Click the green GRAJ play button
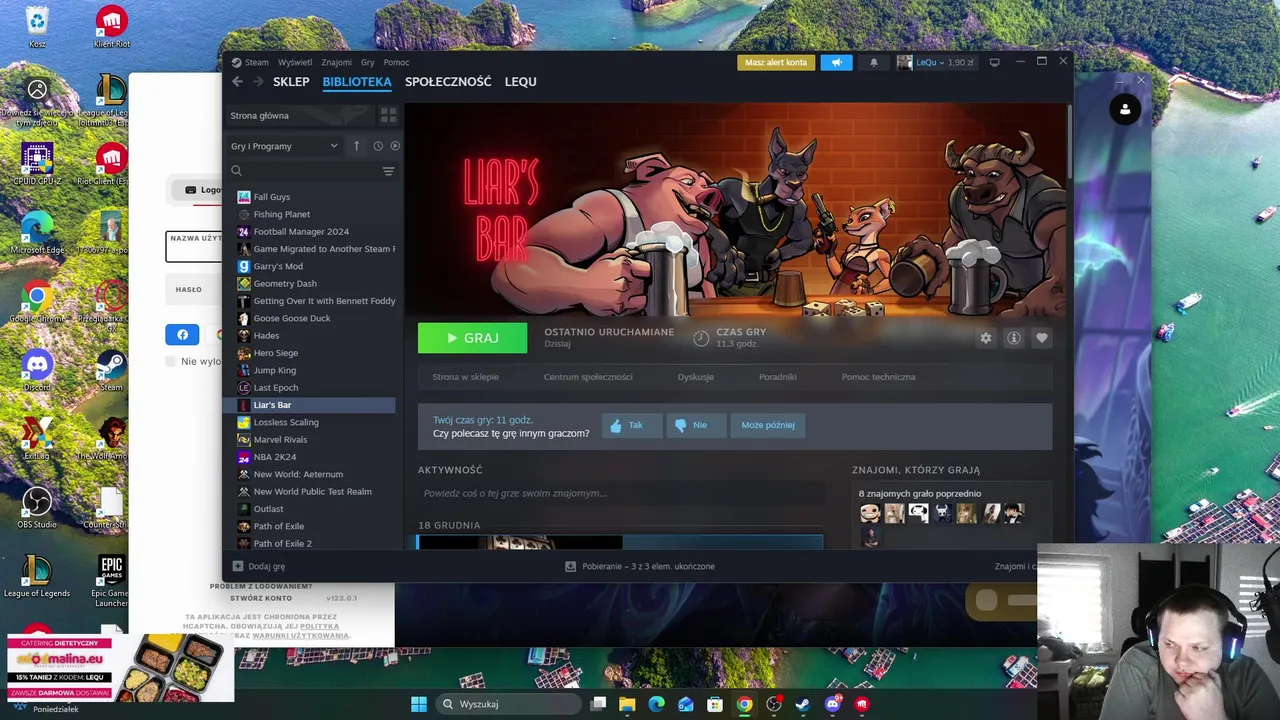Screen dimensions: 1280x720 coord(472,338)
